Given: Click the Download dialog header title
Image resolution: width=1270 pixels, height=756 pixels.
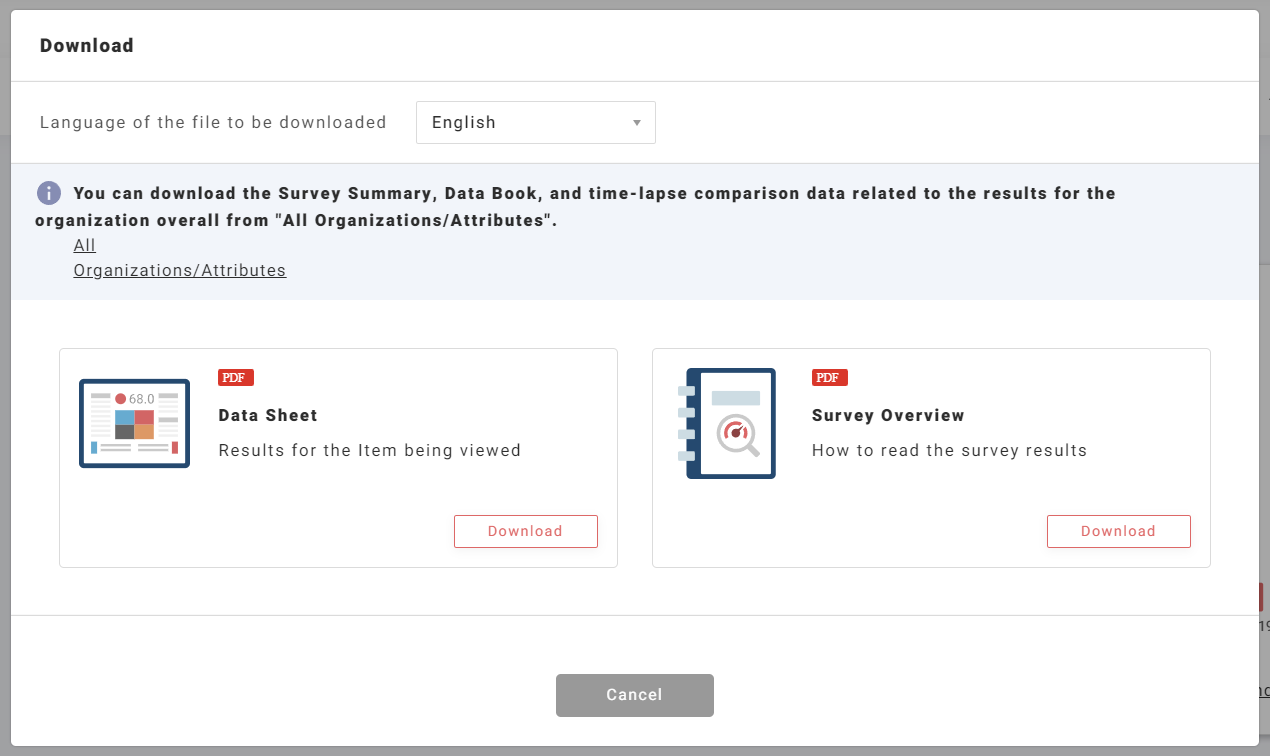Looking at the screenshot, I should click(87, 45).
